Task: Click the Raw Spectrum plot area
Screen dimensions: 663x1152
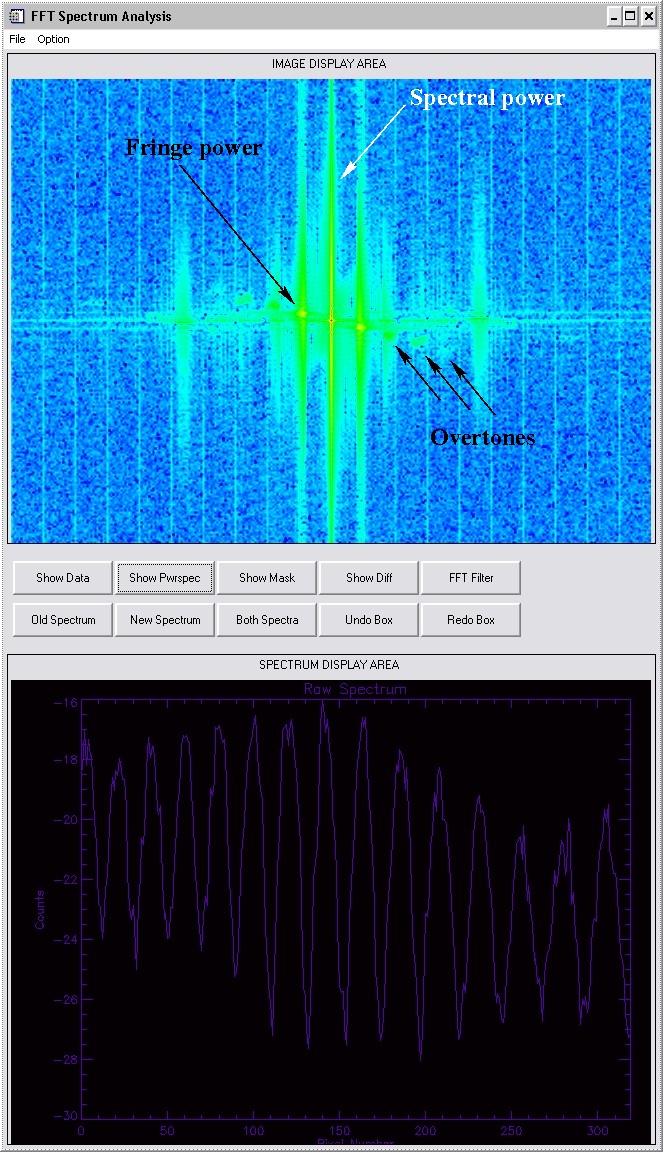Action: tap(356, 908)
